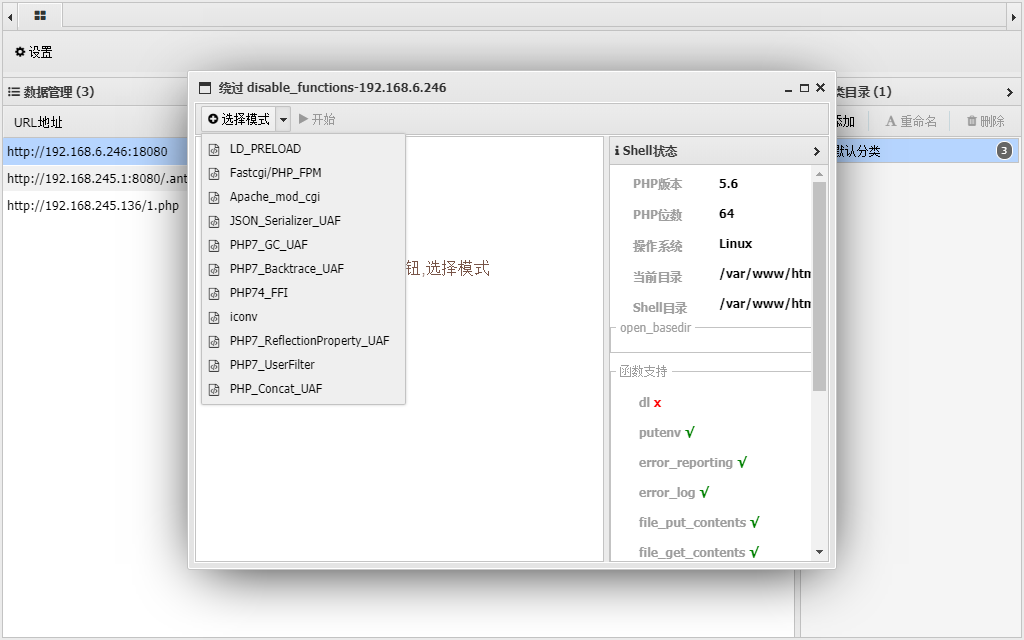Click the iconv mode file icon
The height and width of the screenshot is (640, 1024).
pos(214,317)
